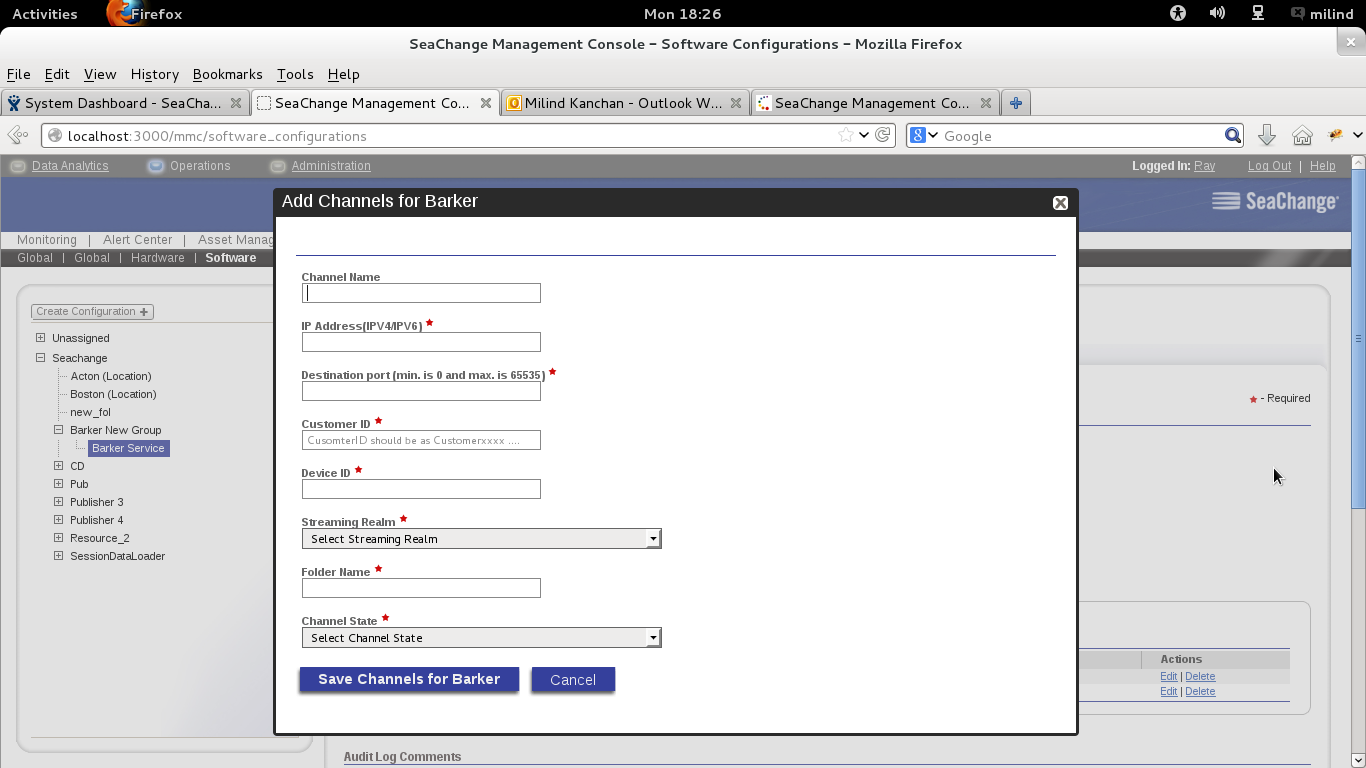Focus the Folder Name field
Image resolution: width=1366 pixels, height=768 pixels.
tap(421, 588)
